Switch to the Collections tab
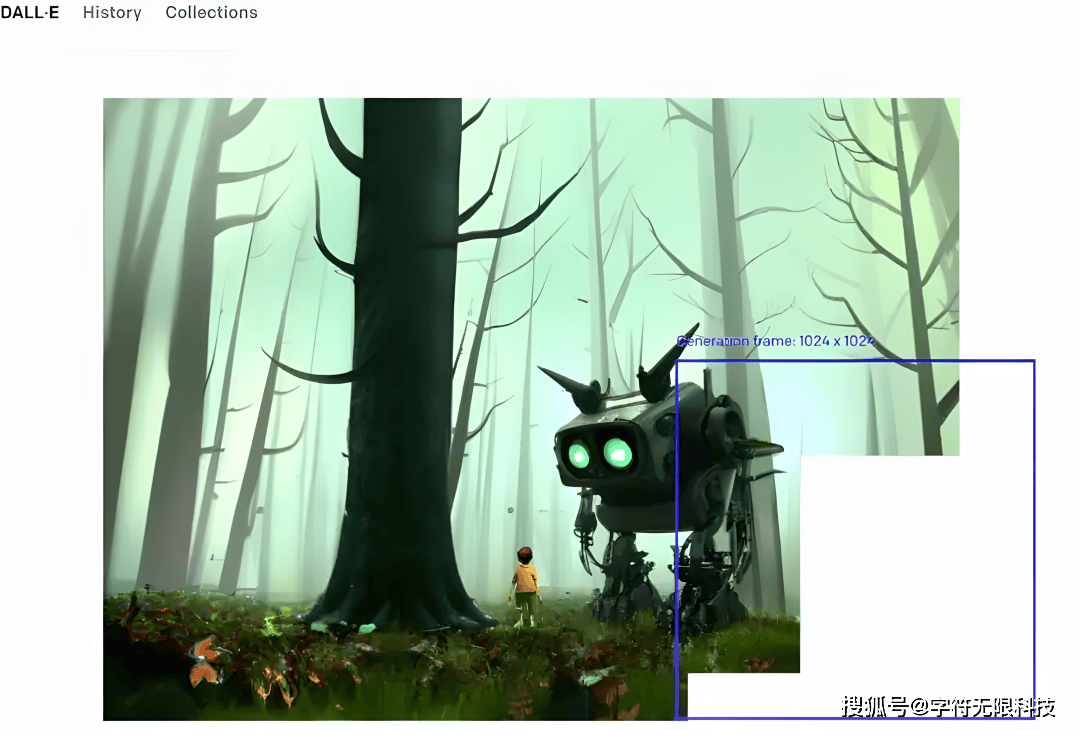The image size is (1080, 730). click(x=211, y=13)
